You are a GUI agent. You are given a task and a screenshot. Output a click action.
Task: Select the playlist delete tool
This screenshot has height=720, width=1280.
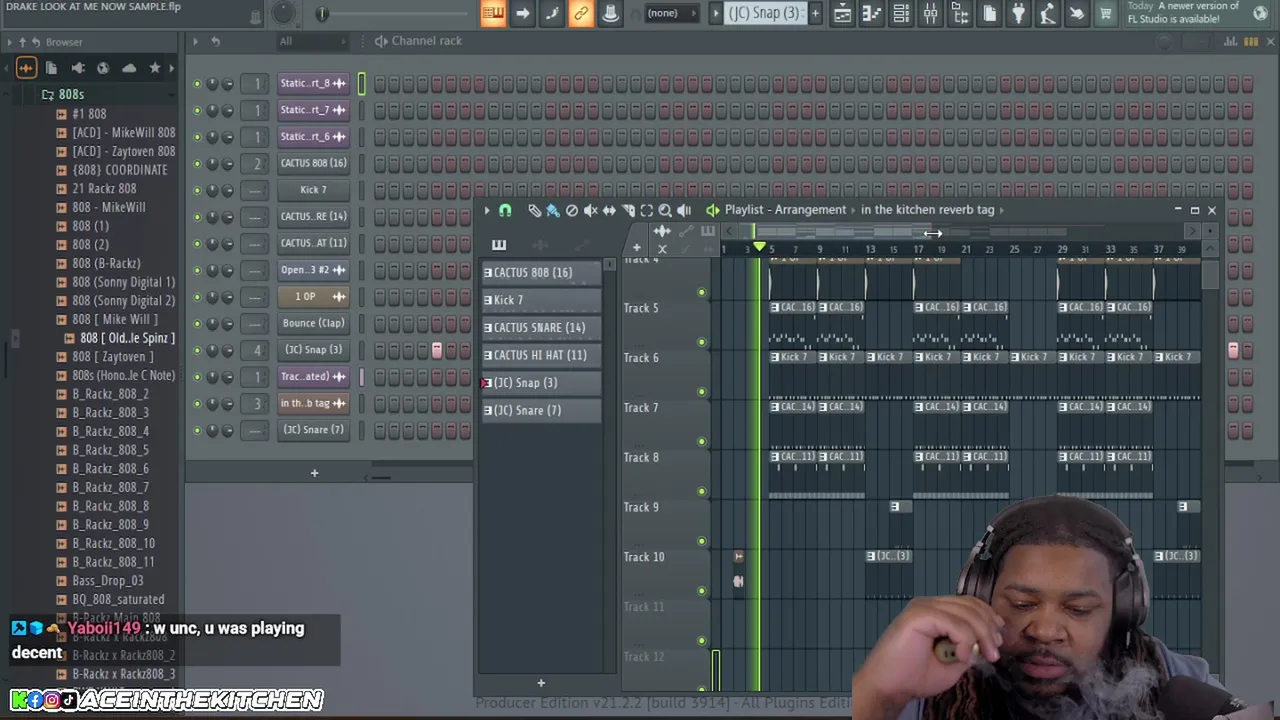[x=571, y=210]
